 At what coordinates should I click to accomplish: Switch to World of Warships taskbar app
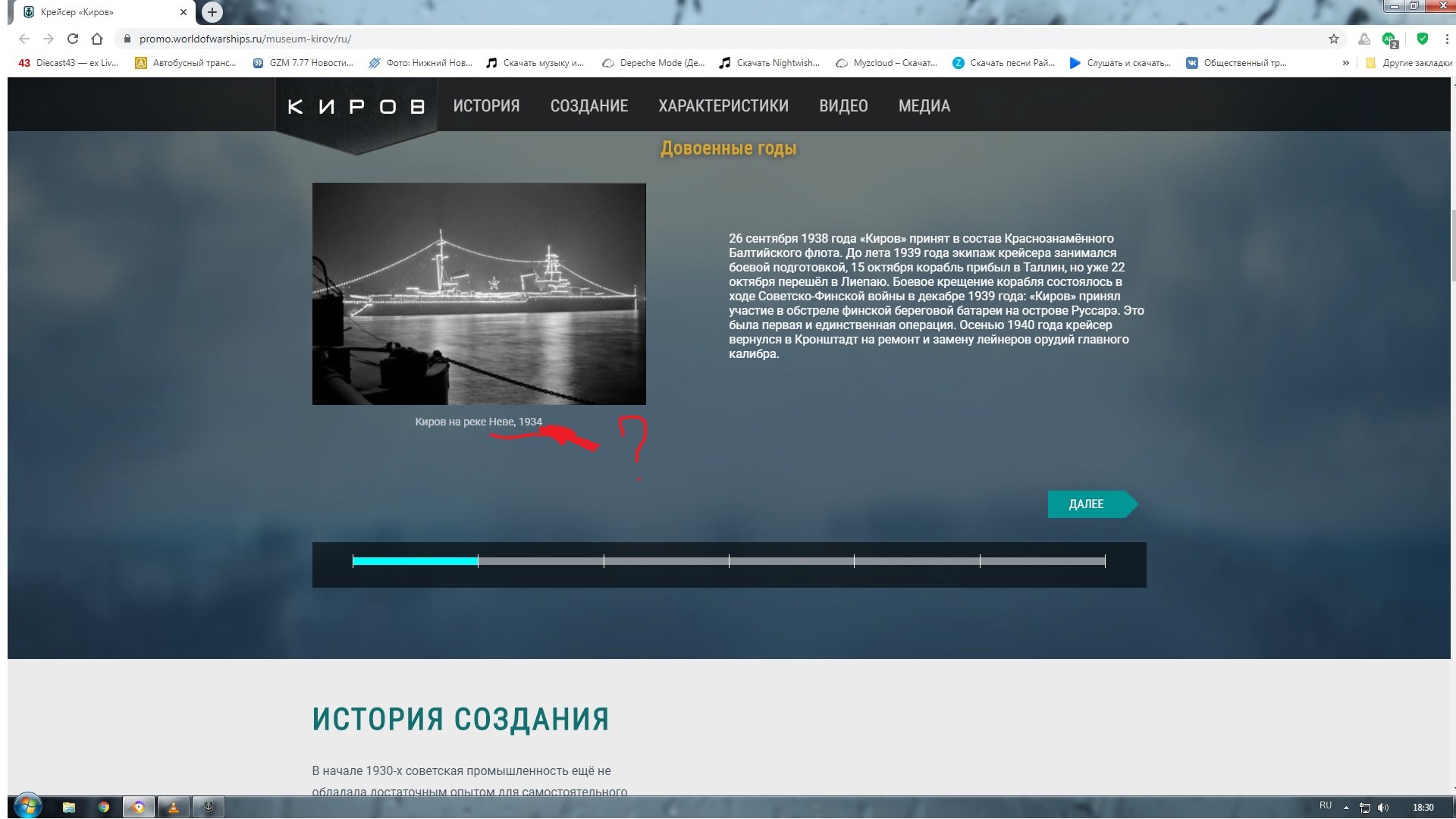(209, 808)
